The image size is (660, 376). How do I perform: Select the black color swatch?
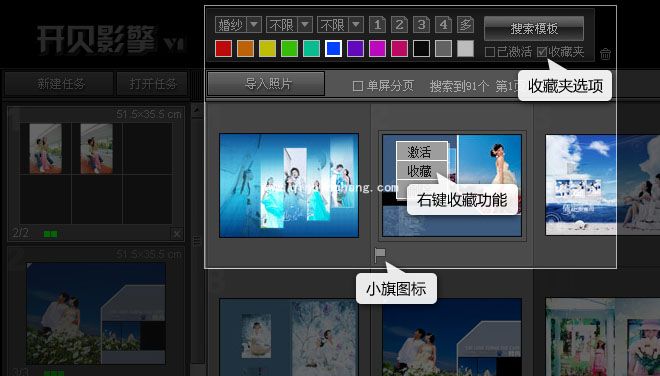(421, 49)
